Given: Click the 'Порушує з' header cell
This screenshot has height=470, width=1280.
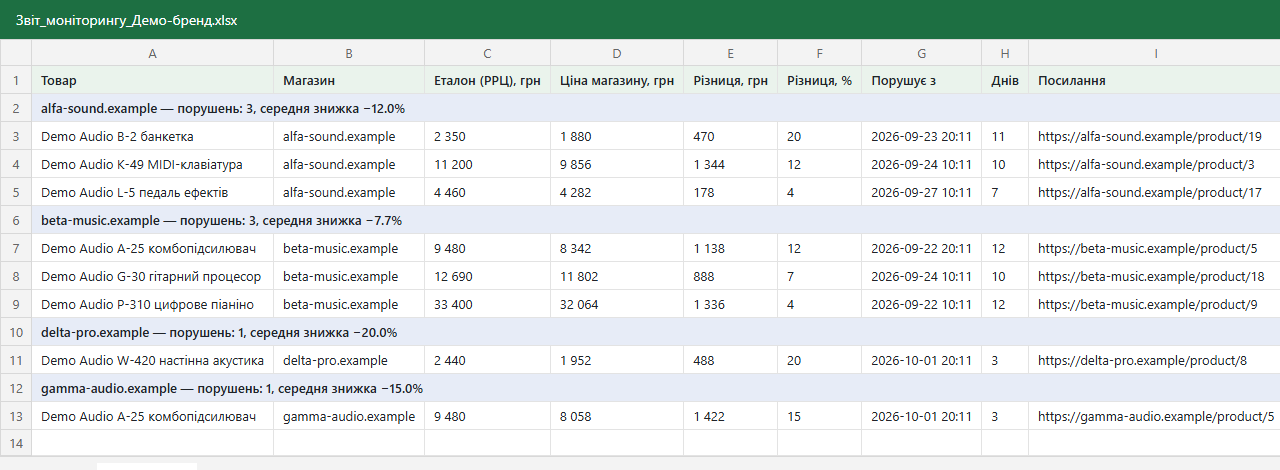Looking at the screenshot, I should (921, 80).
